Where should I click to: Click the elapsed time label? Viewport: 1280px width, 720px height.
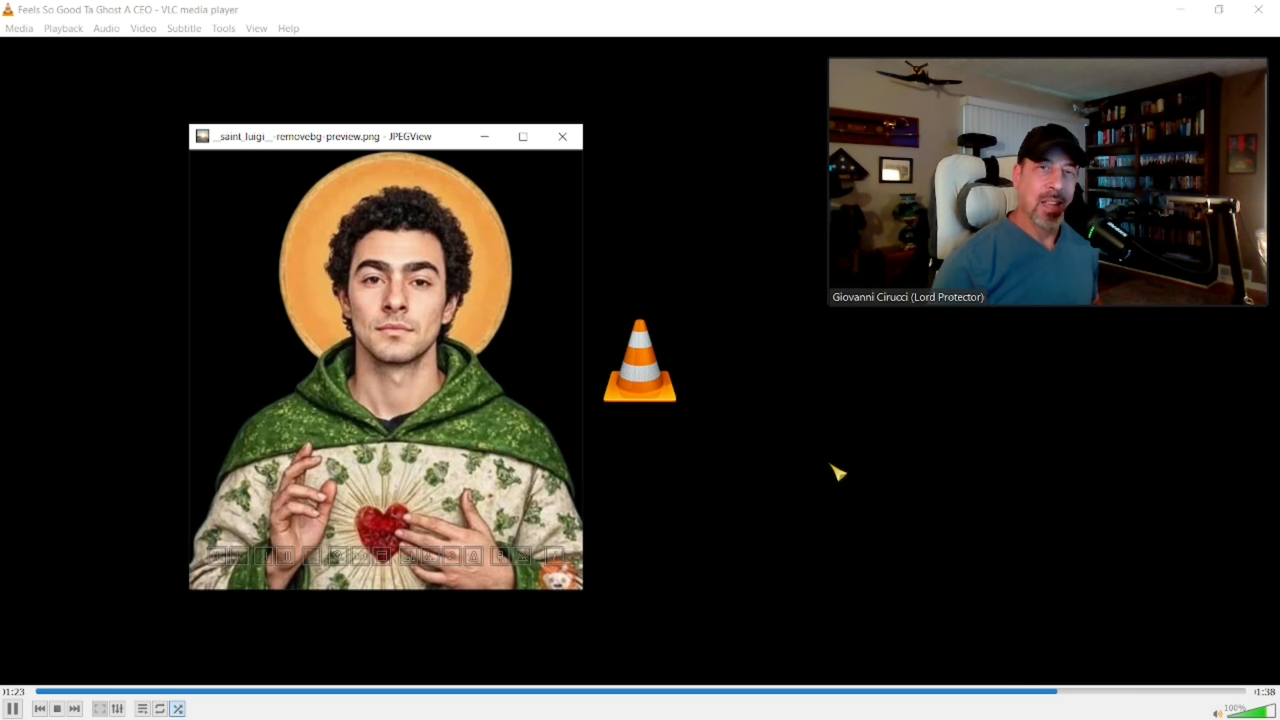pyautogui.click(x=13, y=692)
